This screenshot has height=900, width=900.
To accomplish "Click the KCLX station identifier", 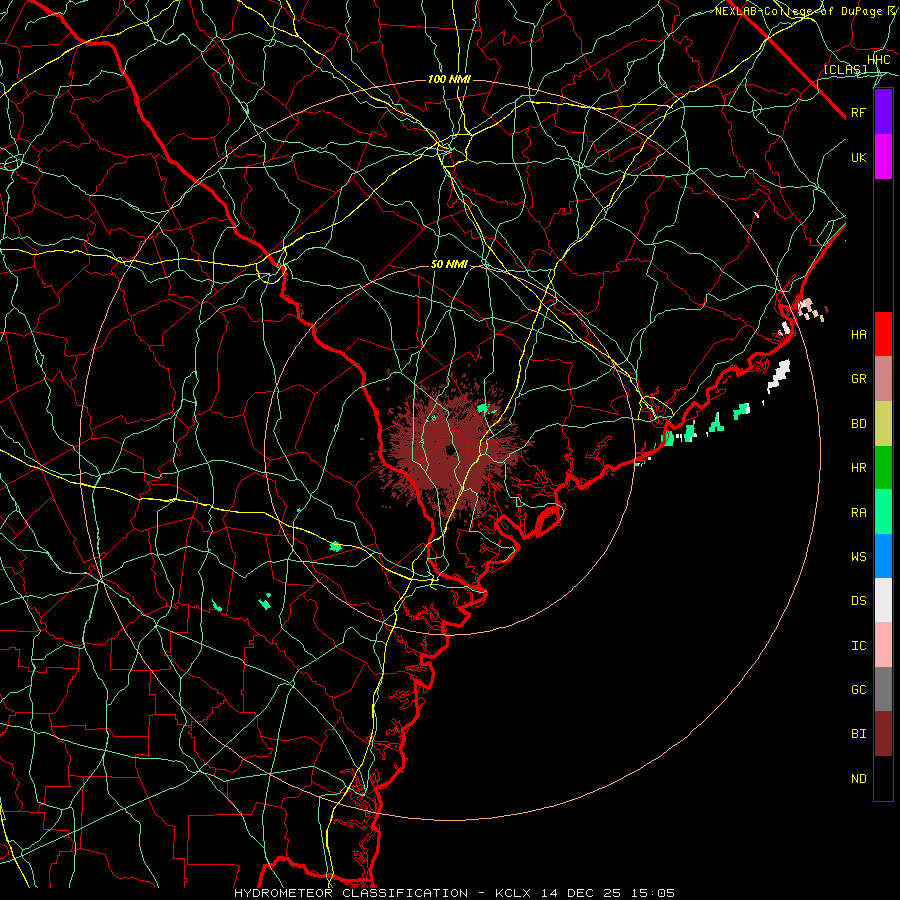I will point(513,893).
